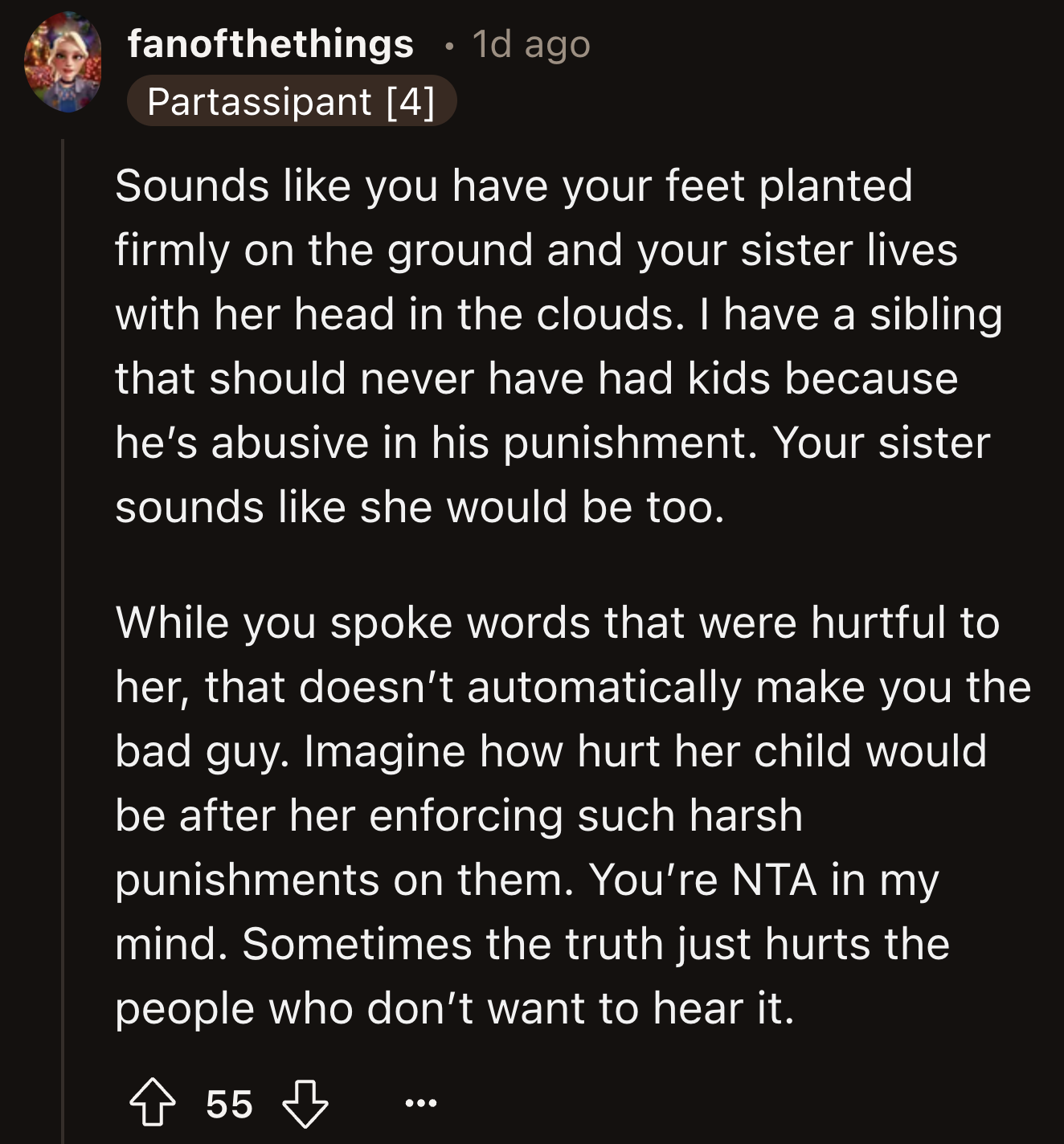The image size is (1064, 1144).
Task: Downvote the comment by fanofthethings
Action: [x=305, y=1104]
